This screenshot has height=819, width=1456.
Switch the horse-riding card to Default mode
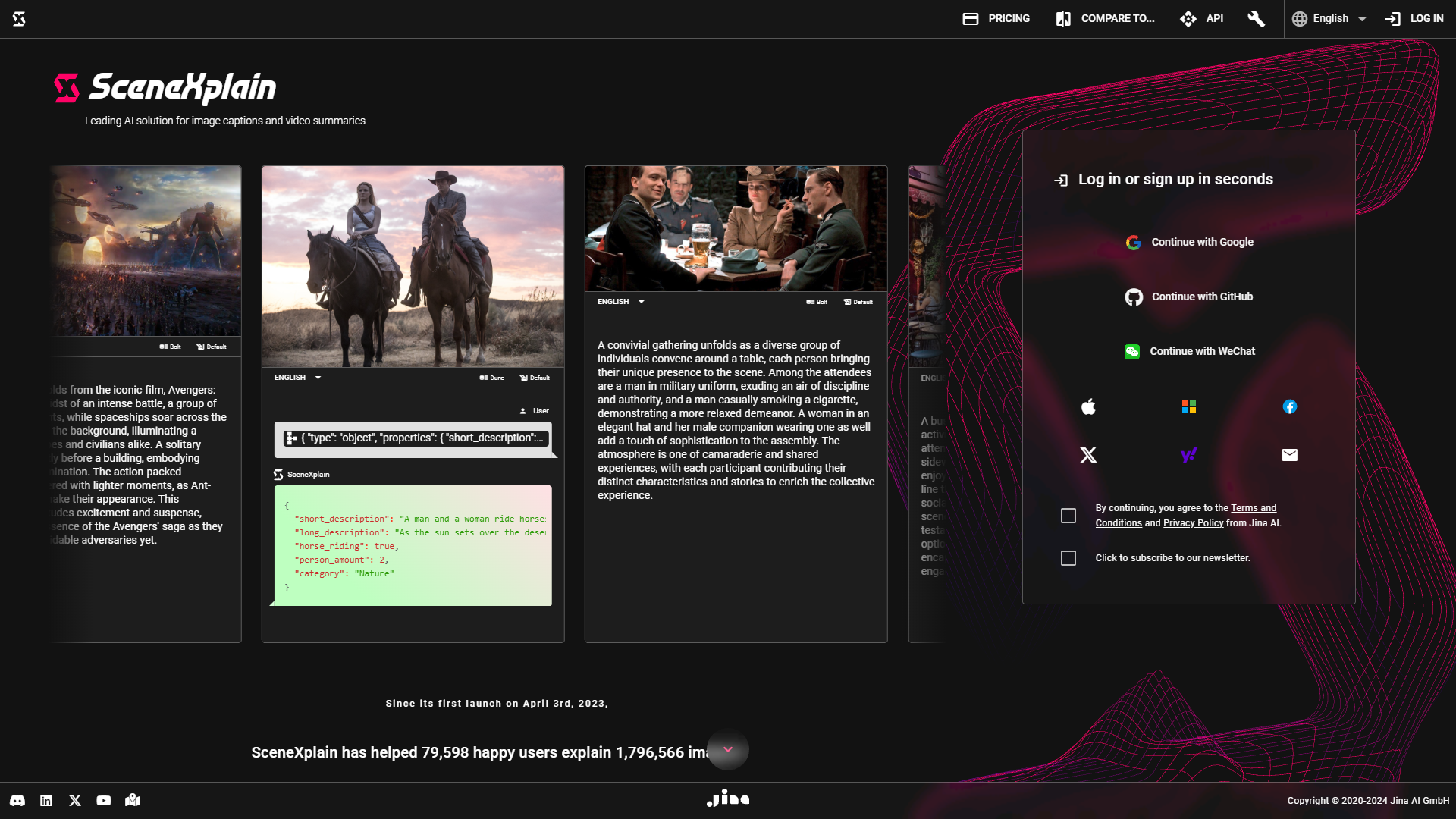(533, 377)
